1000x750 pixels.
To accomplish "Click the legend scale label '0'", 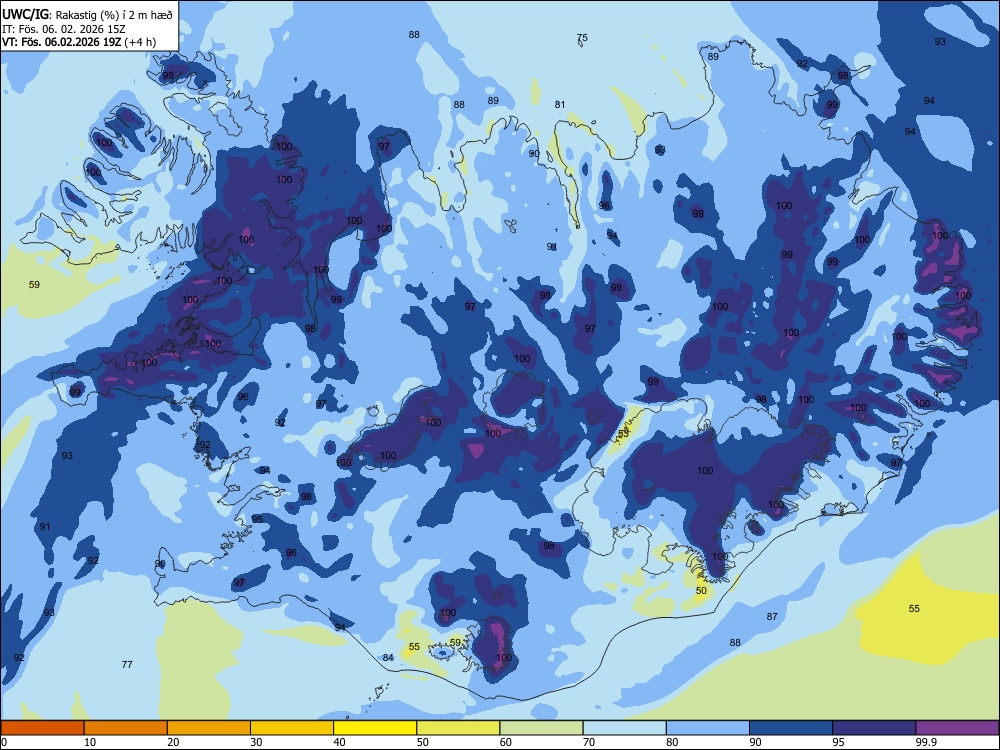I will [x=4, y=742].
